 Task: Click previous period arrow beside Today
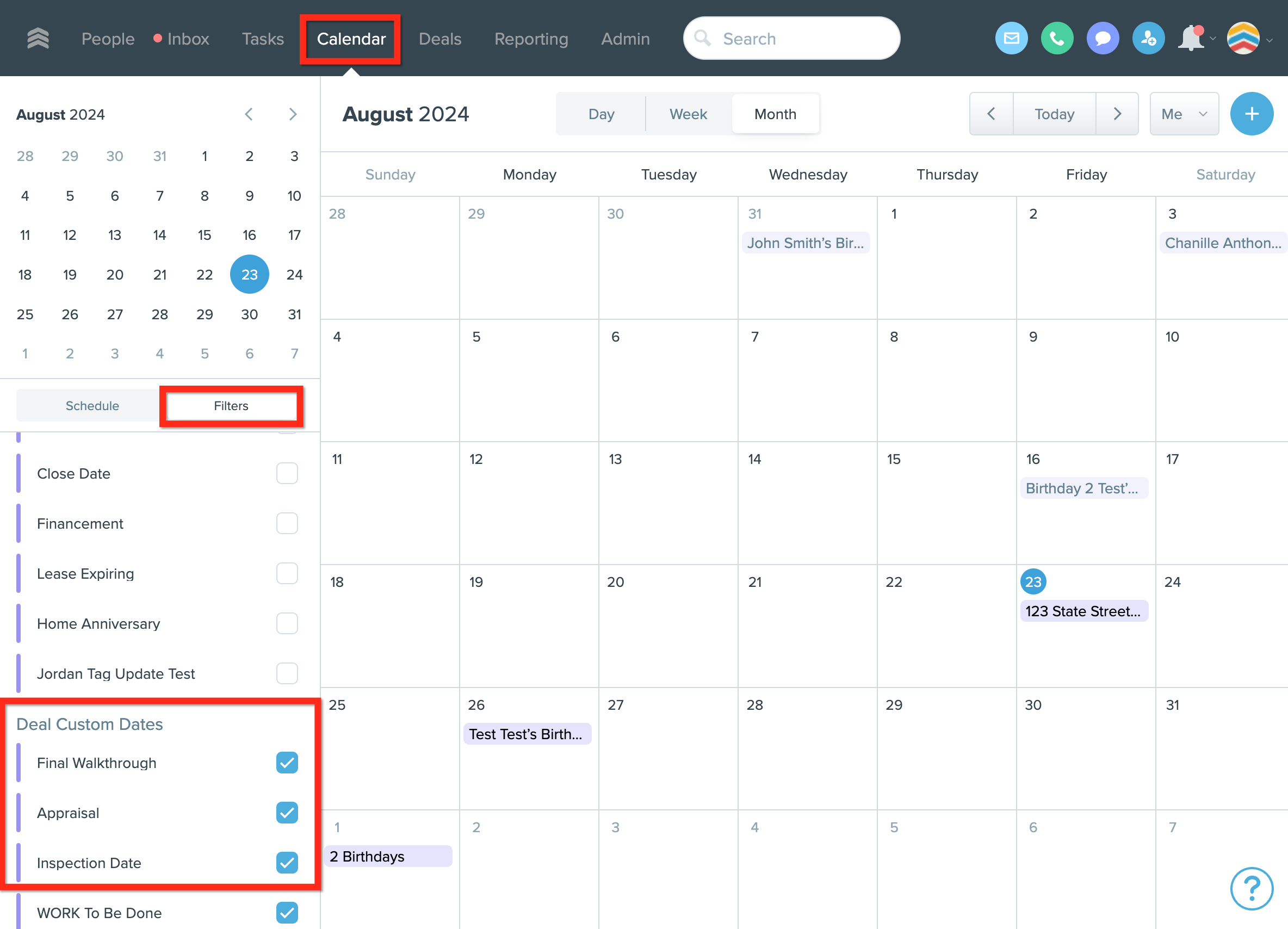(991, 114)
